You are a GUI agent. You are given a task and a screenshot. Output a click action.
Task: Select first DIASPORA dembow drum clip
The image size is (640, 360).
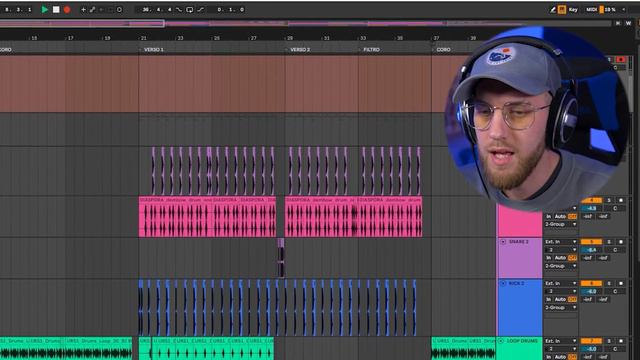pos(176,217)
